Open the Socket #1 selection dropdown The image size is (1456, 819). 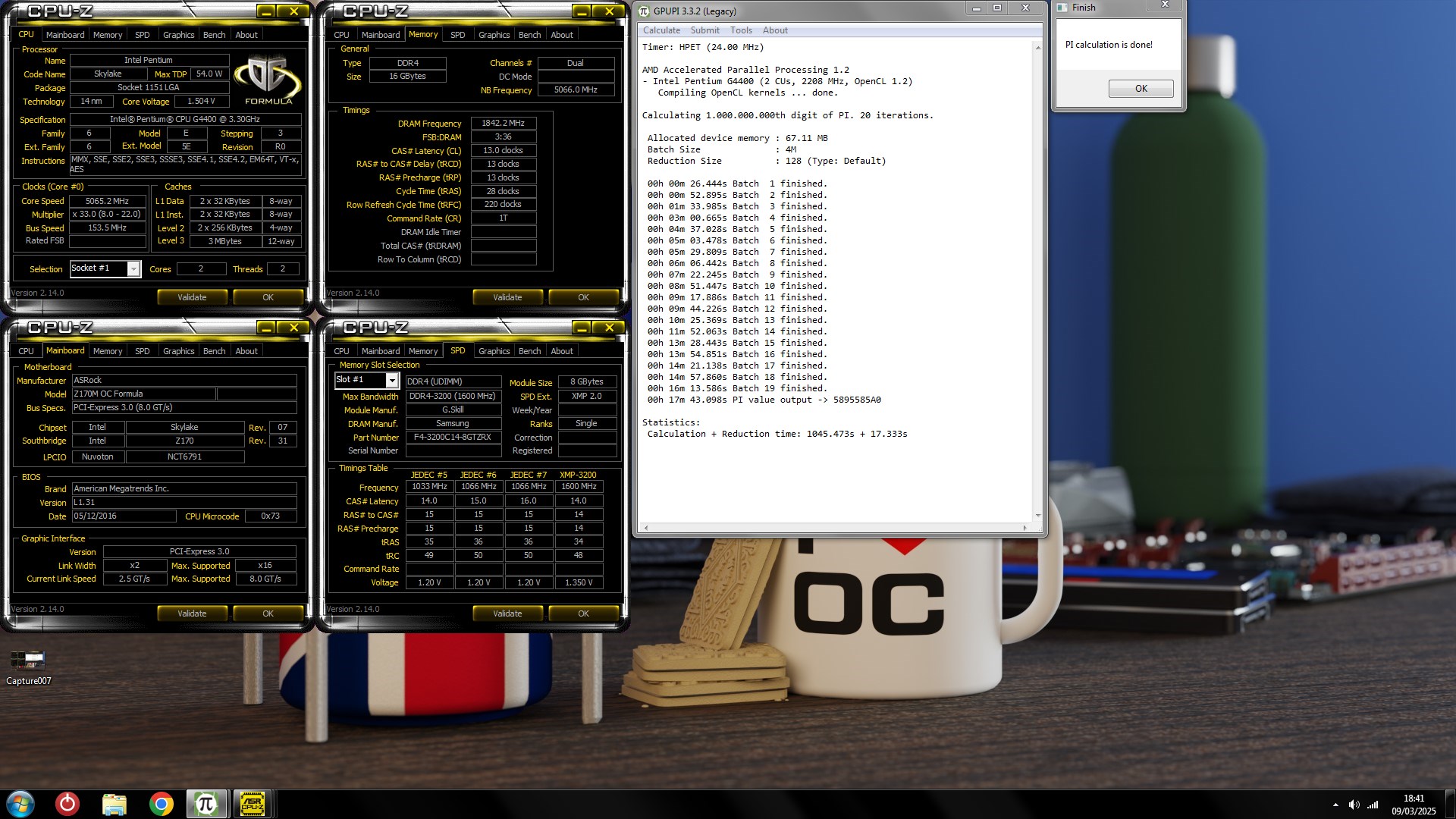pos(133,268)
